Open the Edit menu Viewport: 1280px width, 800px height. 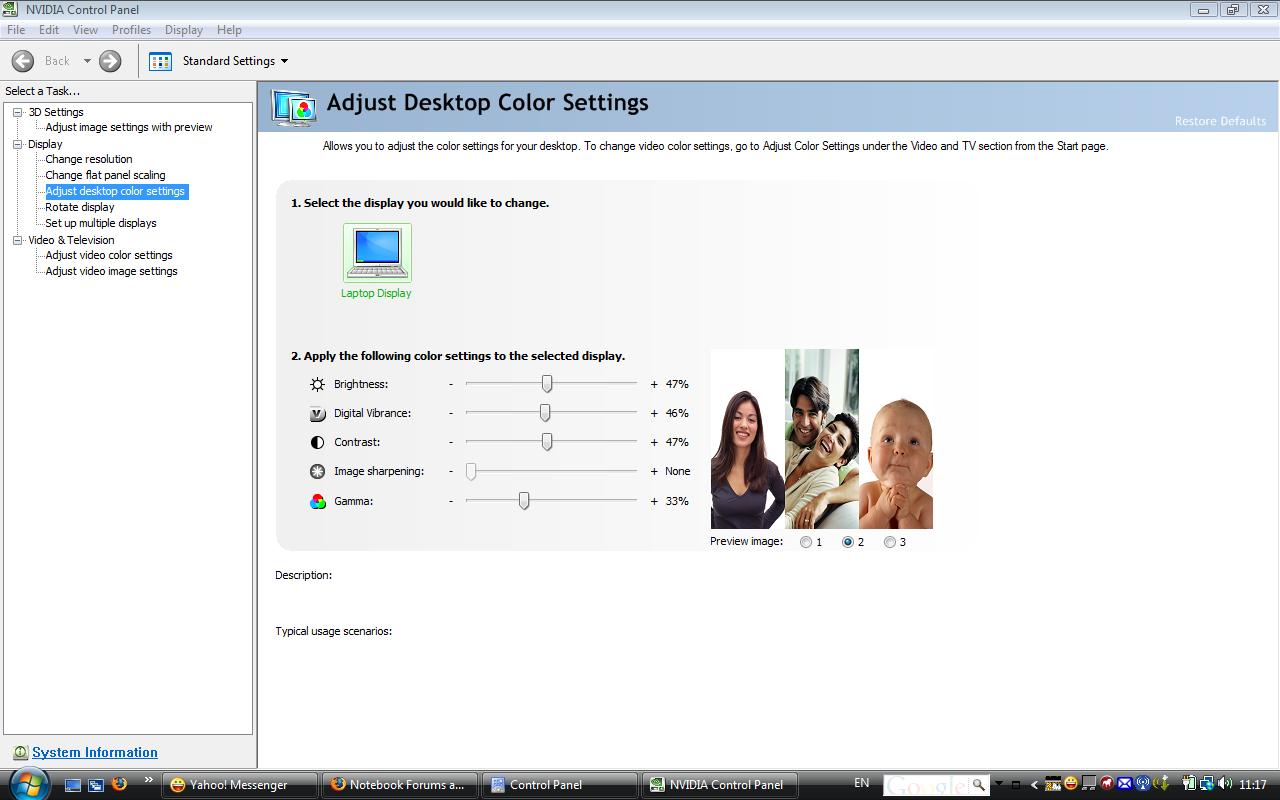[49, 30]
